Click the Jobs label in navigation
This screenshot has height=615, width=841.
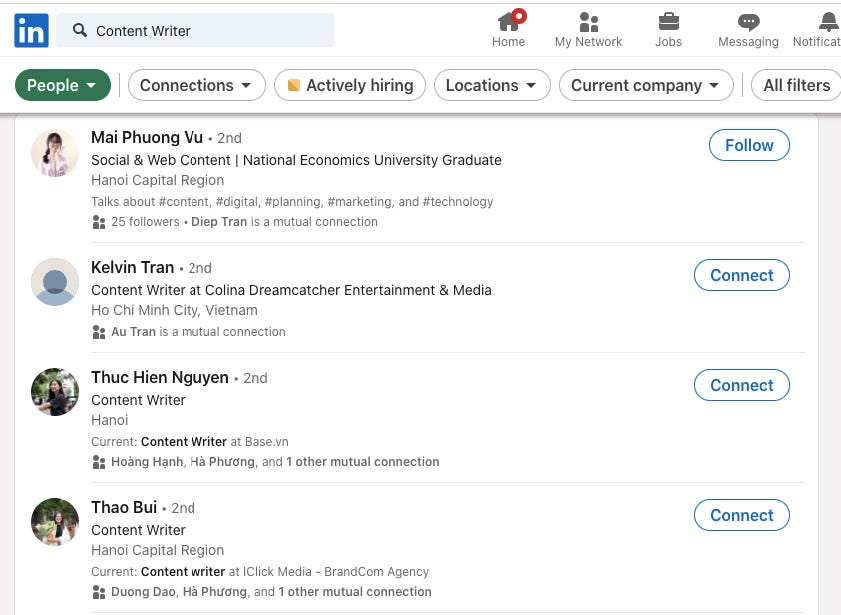[x=668, y=42]
